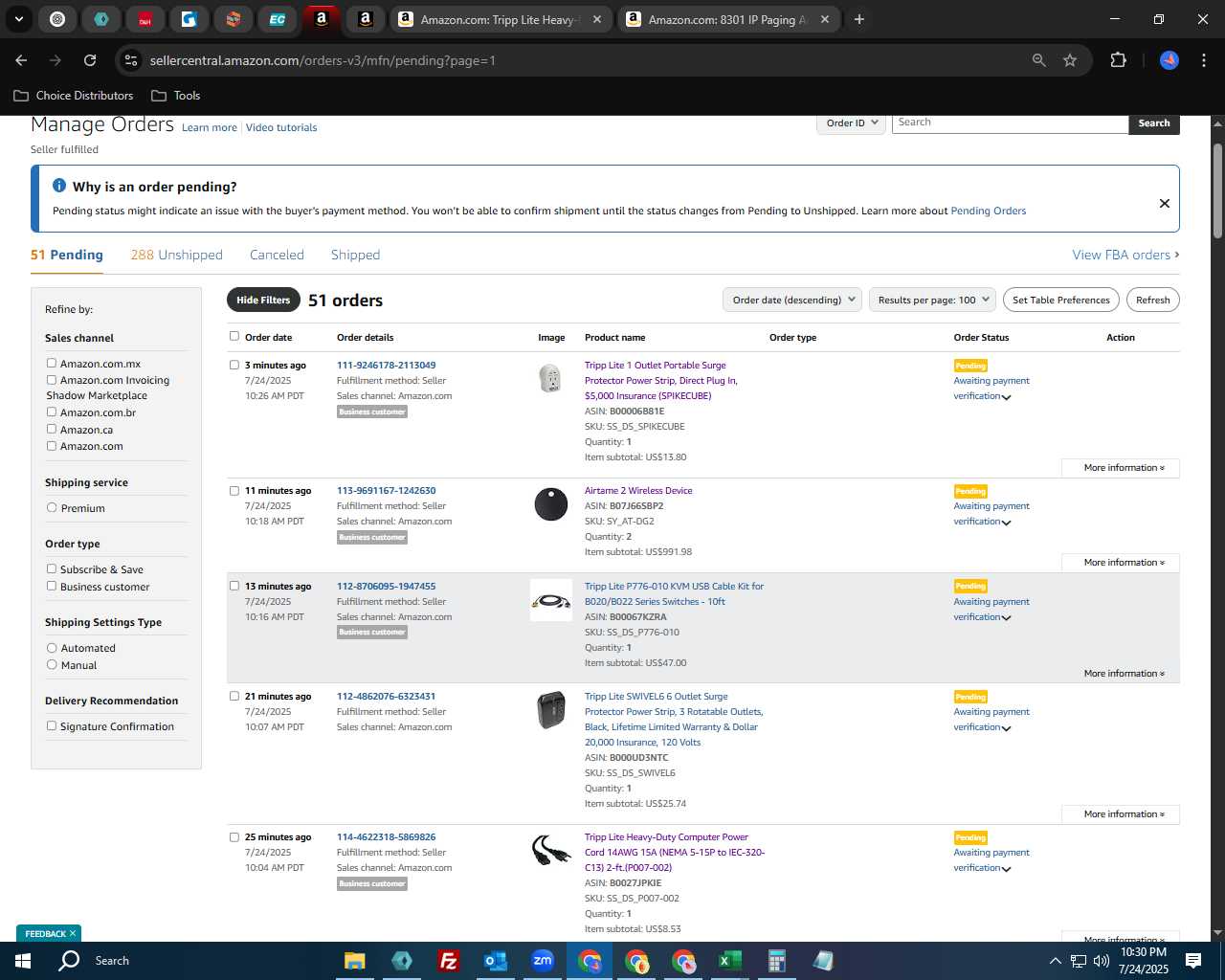
Task: Switch to the Shipped orders tab
Action: pyautogui.click(x=355, y=255)
